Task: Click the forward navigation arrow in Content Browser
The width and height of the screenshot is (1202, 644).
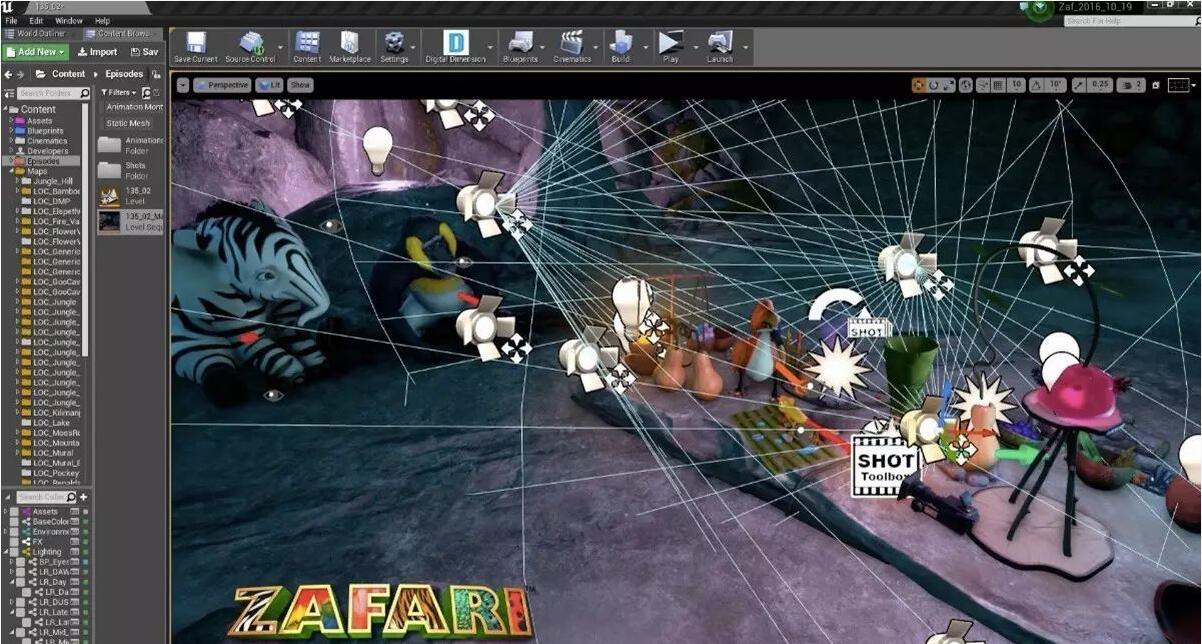Action: pos(20,74)
